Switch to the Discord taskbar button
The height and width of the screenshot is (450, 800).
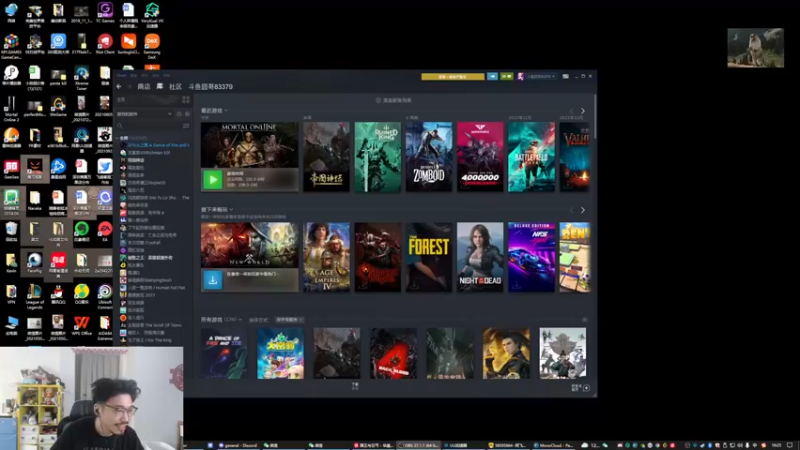(238, 445)
